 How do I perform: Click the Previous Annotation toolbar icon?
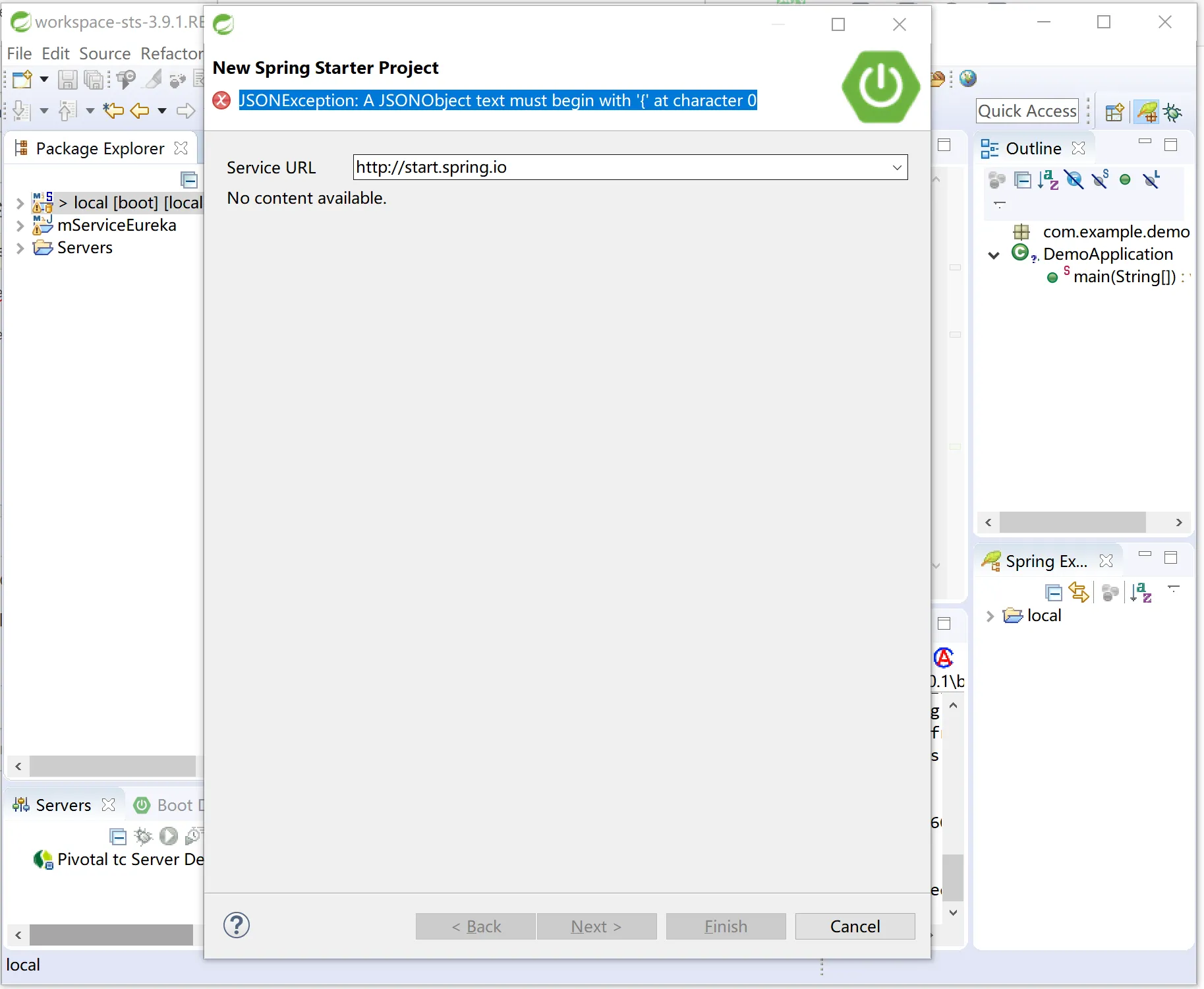68,110
